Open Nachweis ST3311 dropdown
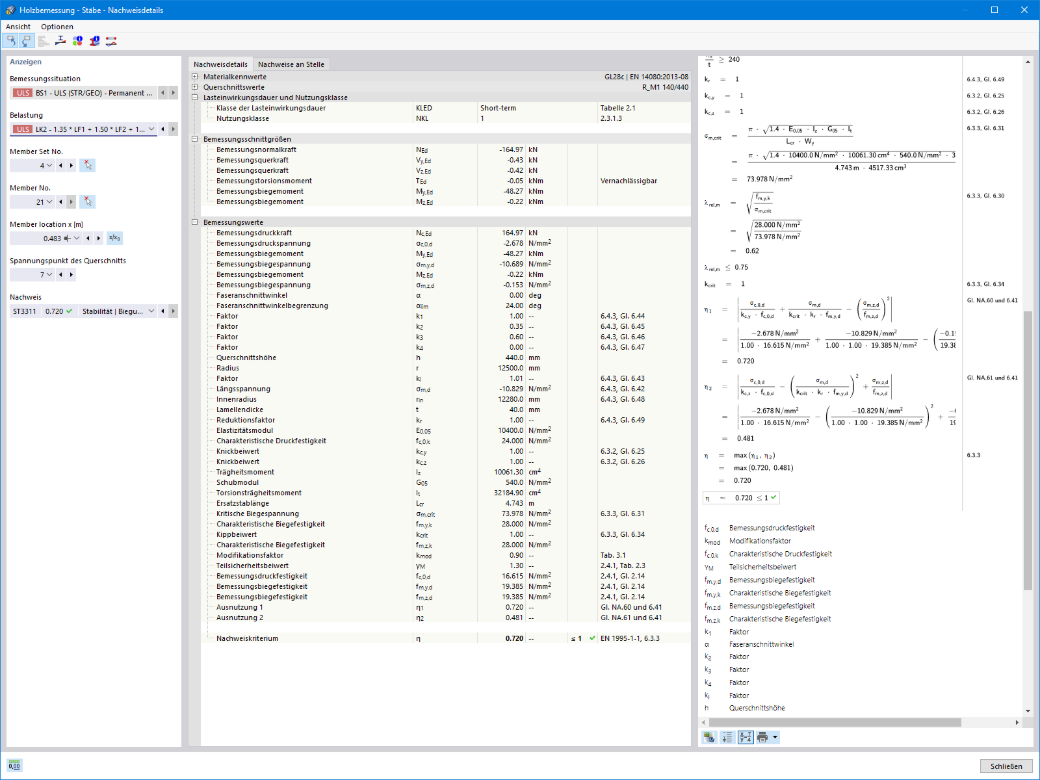This screenshot has height=780, width=1040. tap(151, 311)
